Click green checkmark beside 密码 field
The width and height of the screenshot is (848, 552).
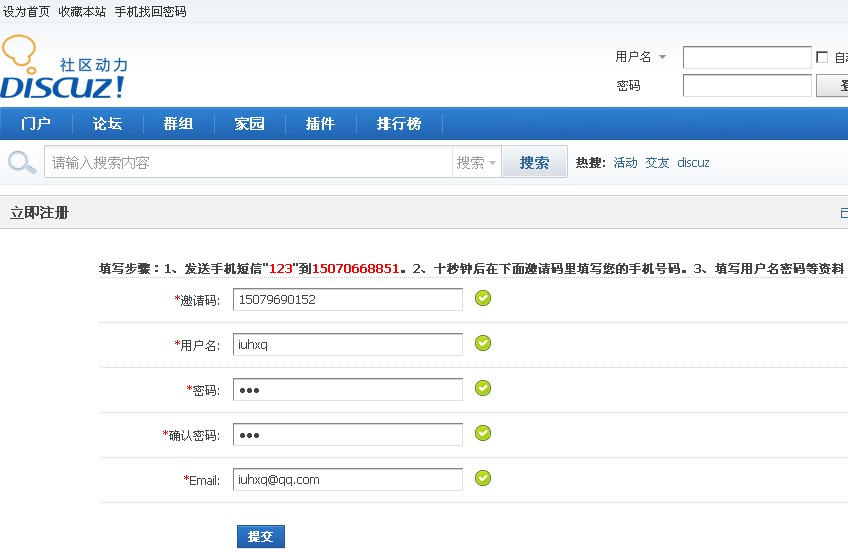[483, 388]
